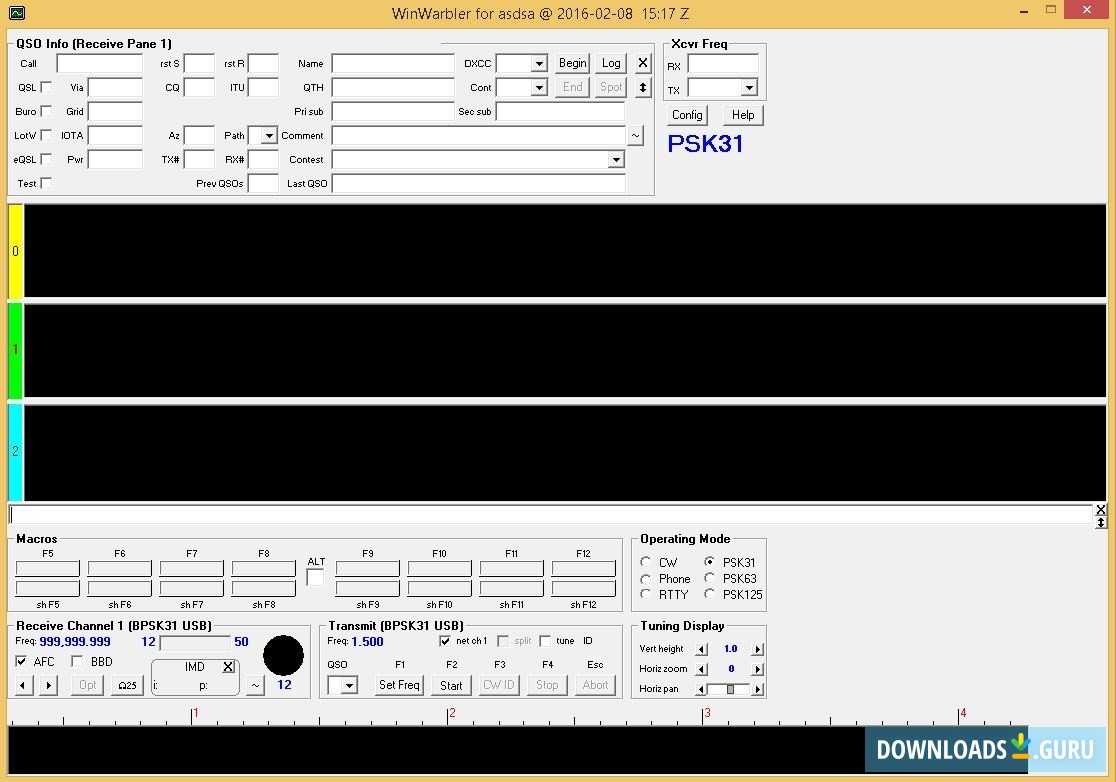Image resolution: width=1116 pixels, height=782 pixels.
Task: Select receive pane 0 yellow label
Action: (x=15, y=251)
